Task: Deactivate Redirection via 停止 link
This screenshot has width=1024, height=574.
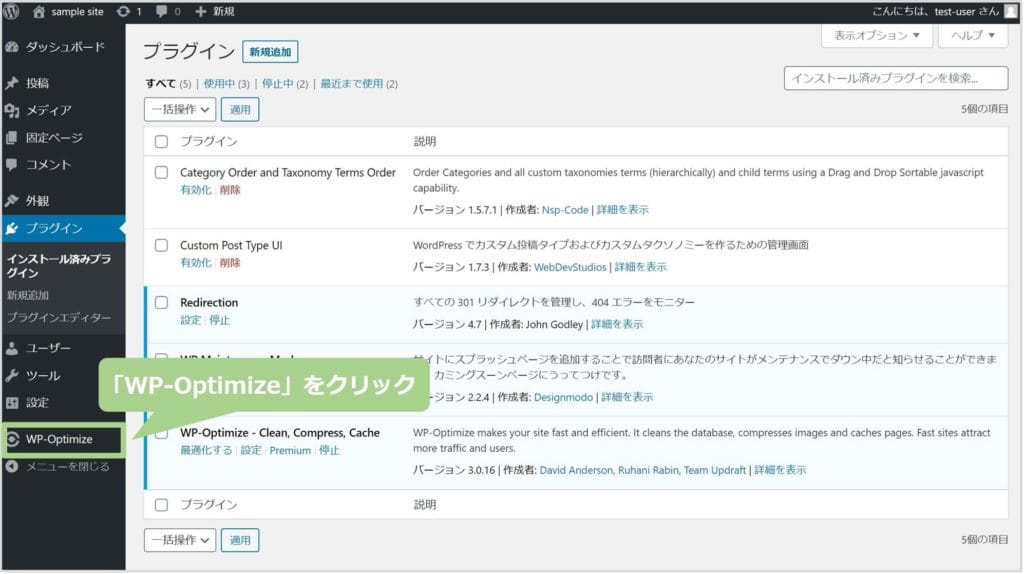Action: [x=219, y=320]
